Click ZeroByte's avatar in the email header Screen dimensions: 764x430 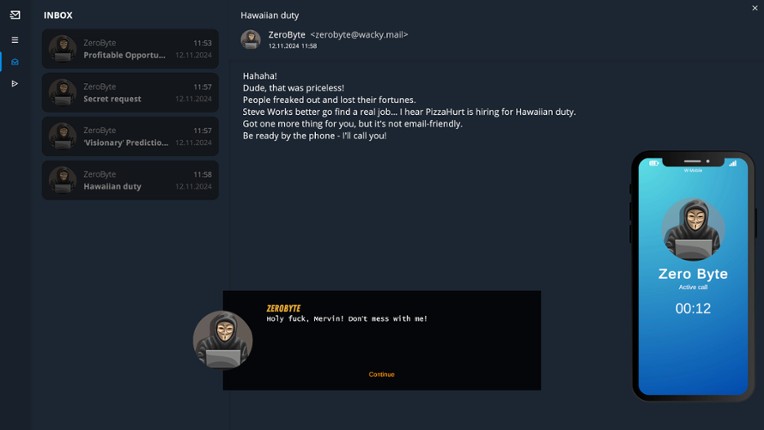(x=251, y=39)
